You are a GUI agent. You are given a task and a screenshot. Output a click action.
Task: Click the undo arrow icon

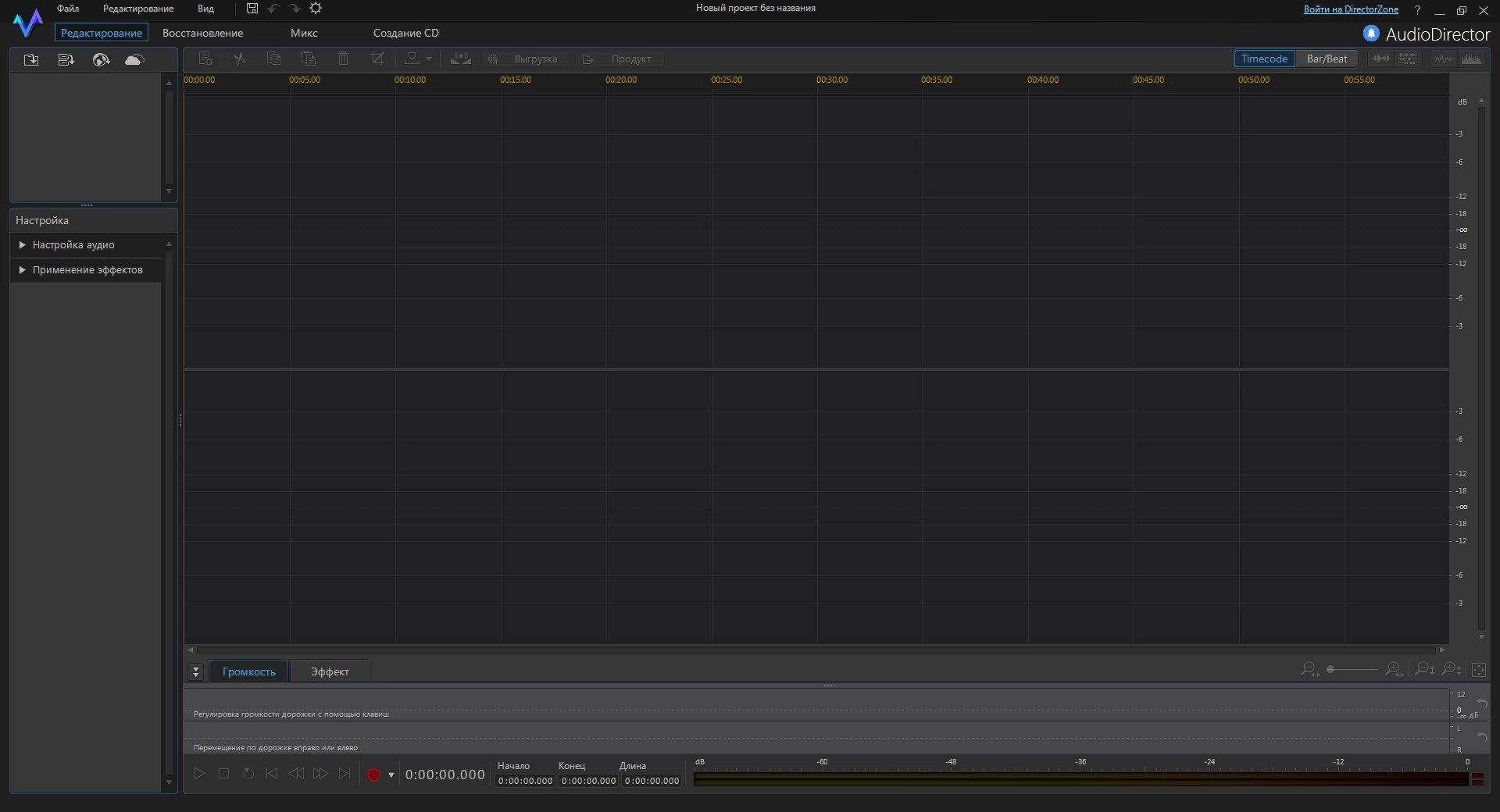[273, 9]
